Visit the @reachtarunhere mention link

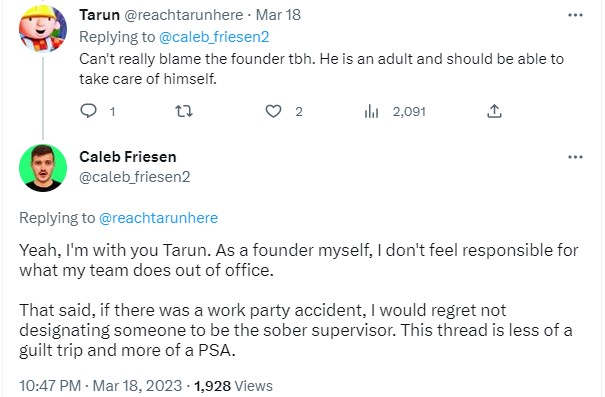(158, 218)
